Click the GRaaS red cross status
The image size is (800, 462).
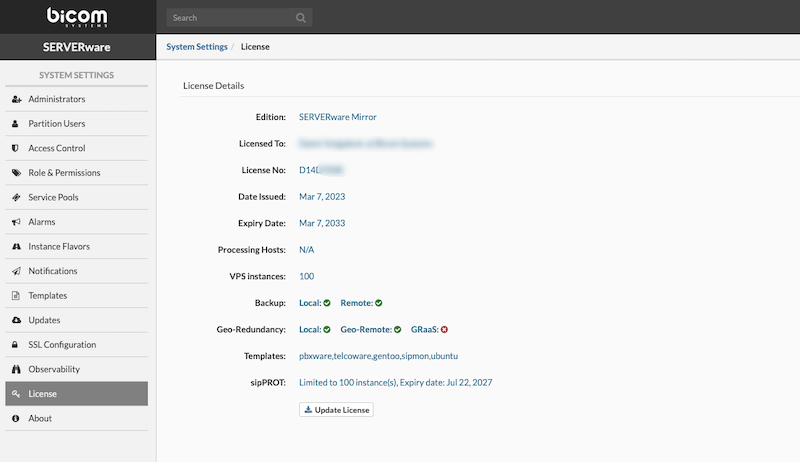[444, 329]
